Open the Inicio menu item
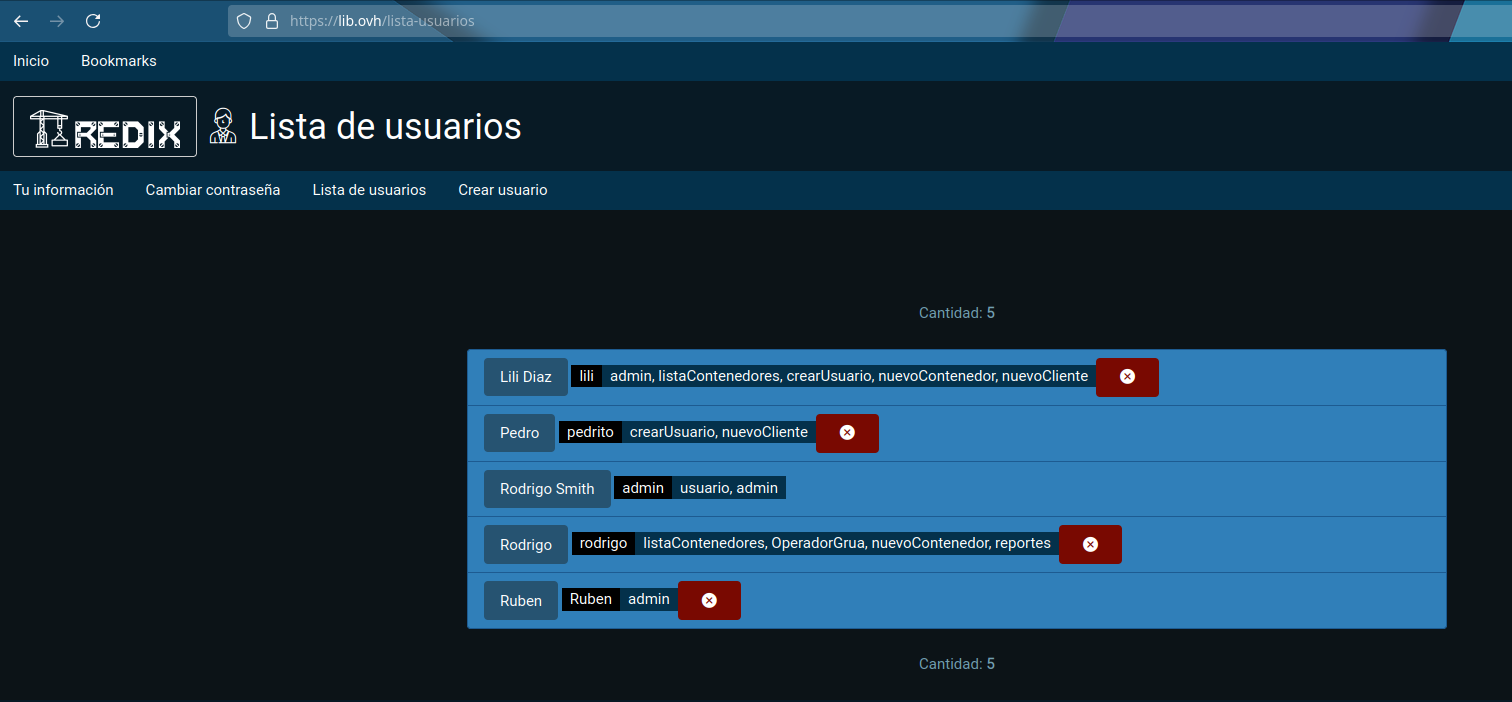This screenshot has width=1512, height=702. coord(31,61)
